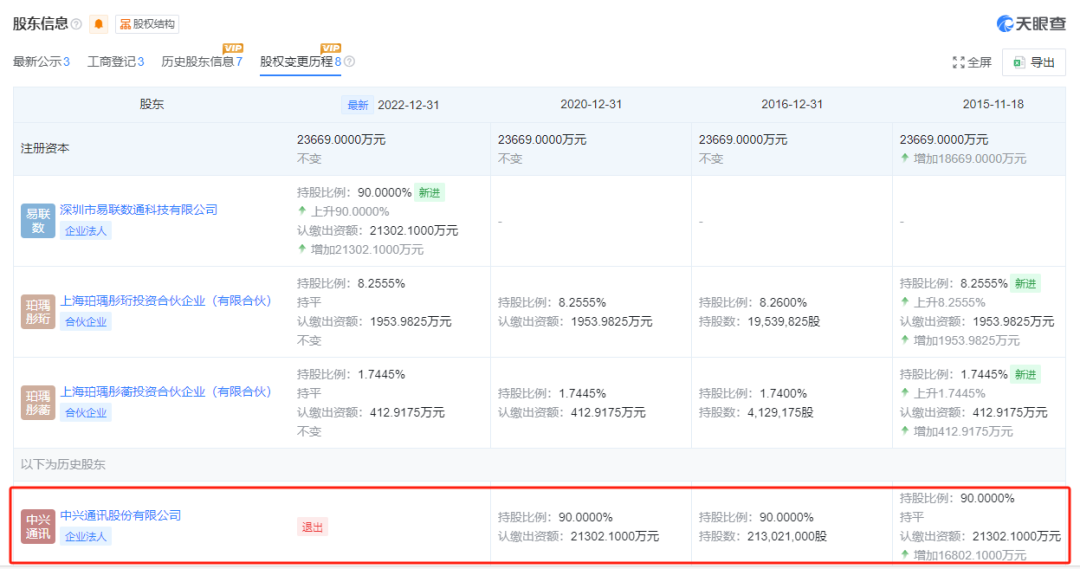Open the 历史股东信息 tab

202,62
